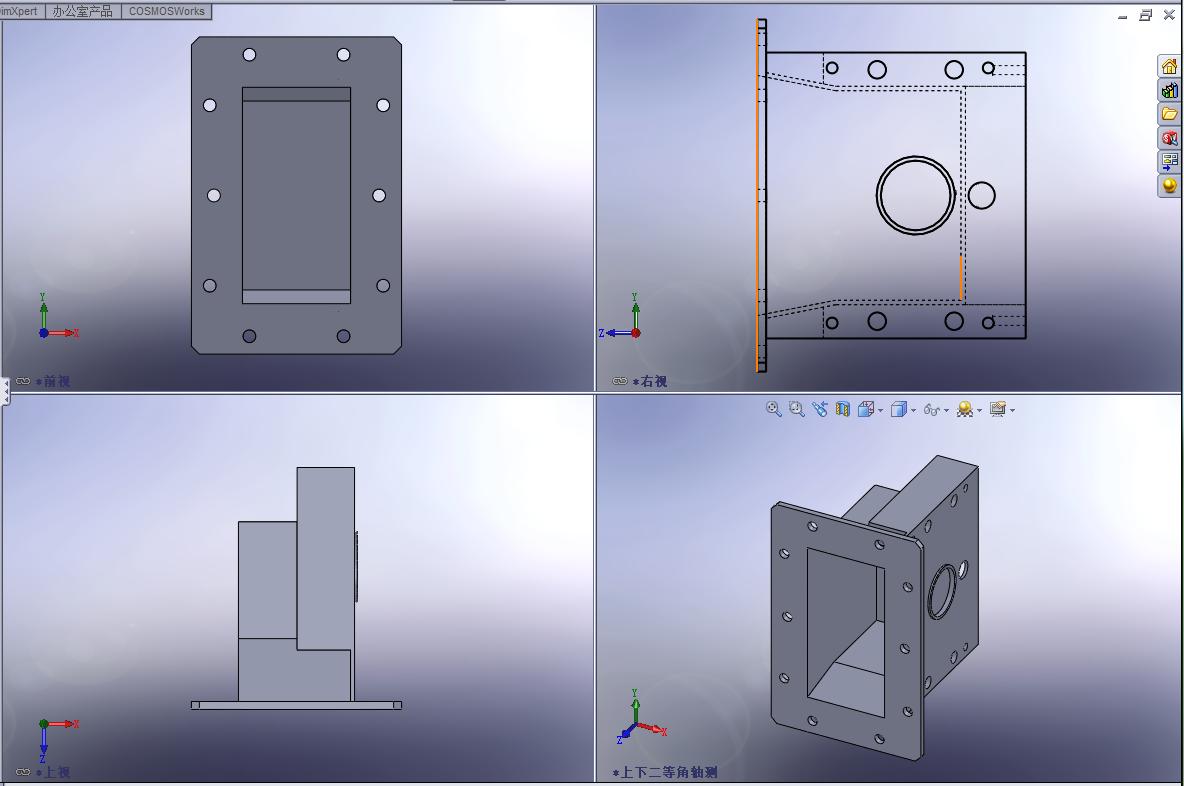Open the Search task pane tab
1184x786 pixels.
[x=1169, y=138]
